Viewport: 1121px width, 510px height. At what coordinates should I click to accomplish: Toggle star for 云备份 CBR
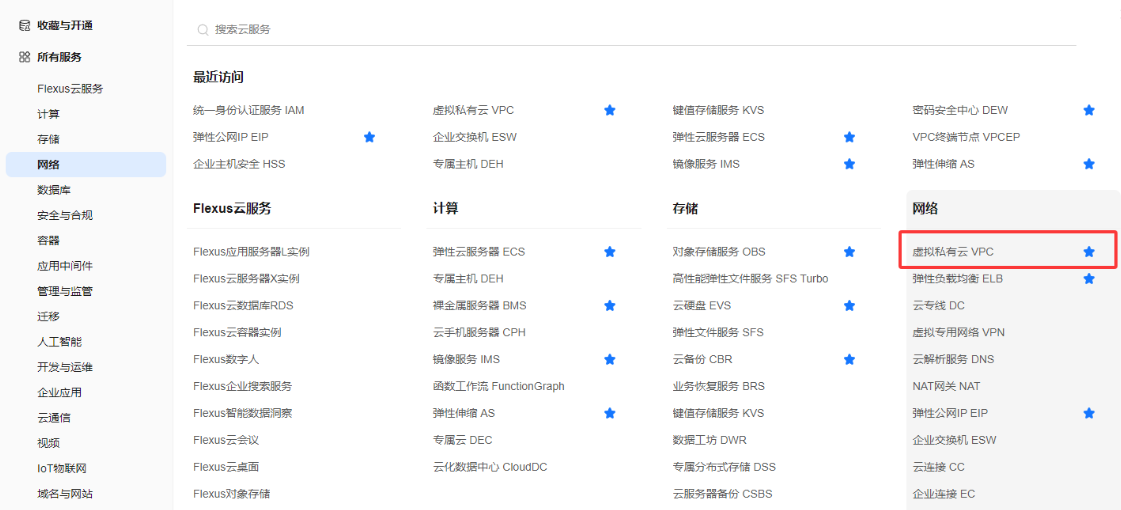click(x=849, y=359)
